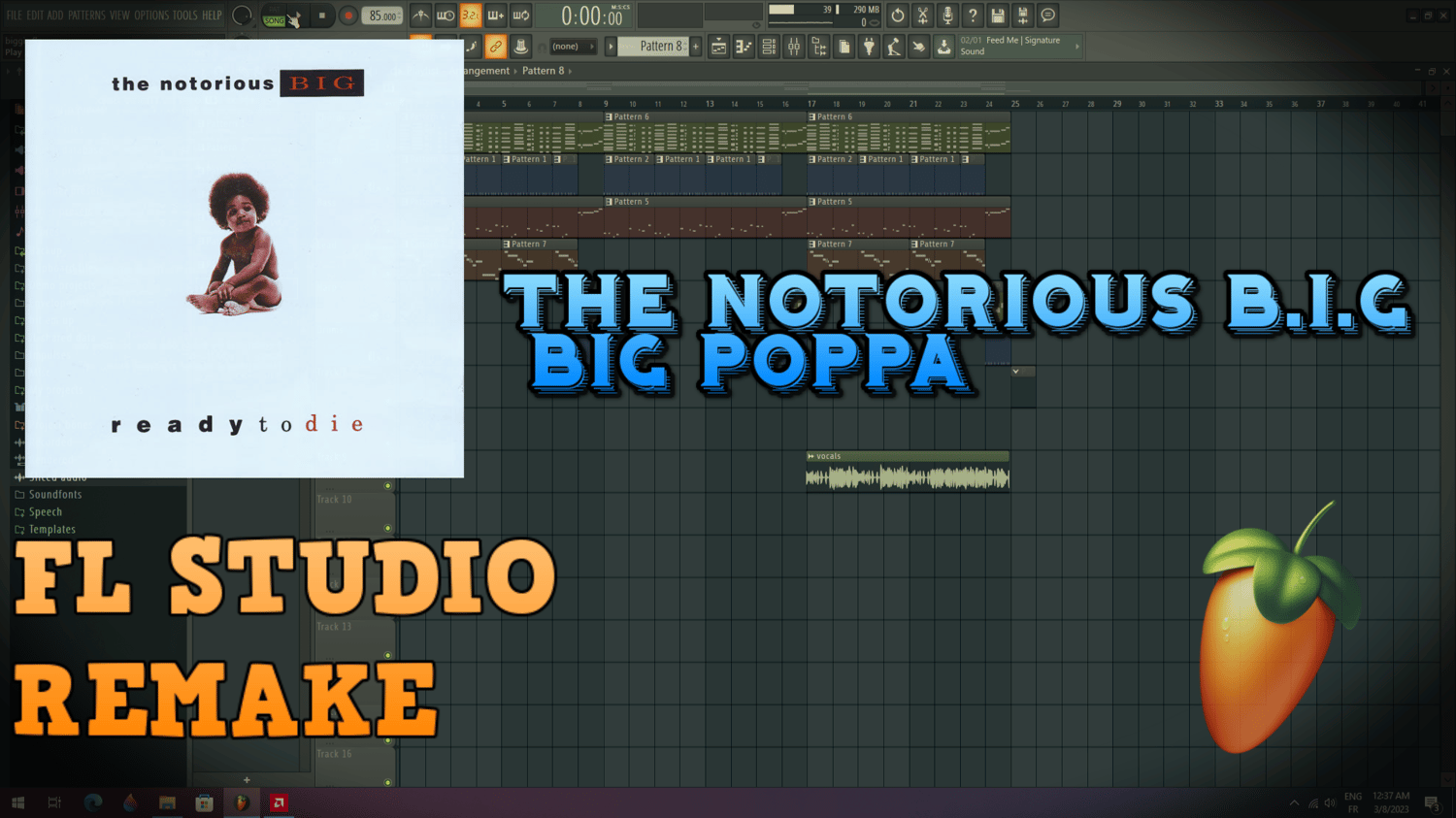Open the FILE menu
This screenshot has height=818, width=1456.
[14, 16]
